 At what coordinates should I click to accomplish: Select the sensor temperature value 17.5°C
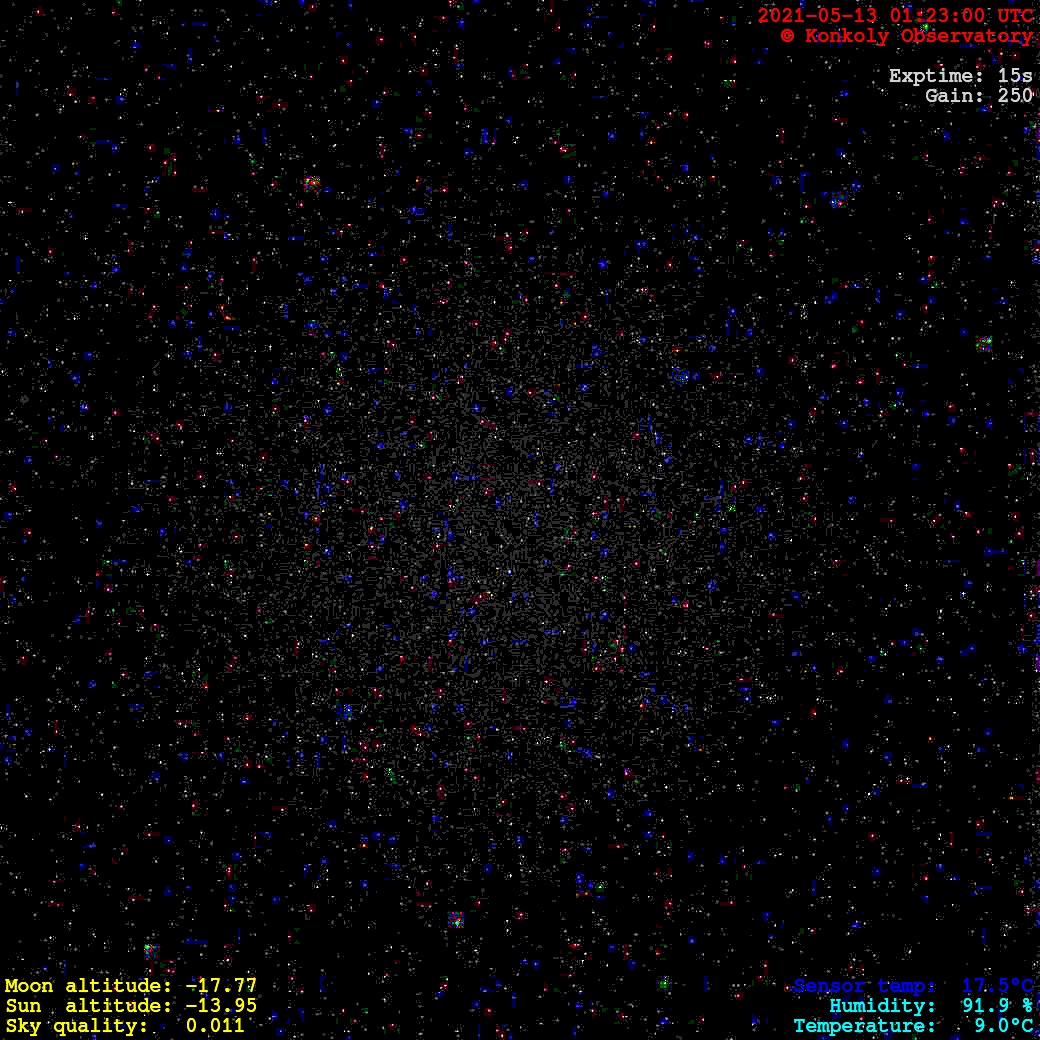tap(997, 986)
